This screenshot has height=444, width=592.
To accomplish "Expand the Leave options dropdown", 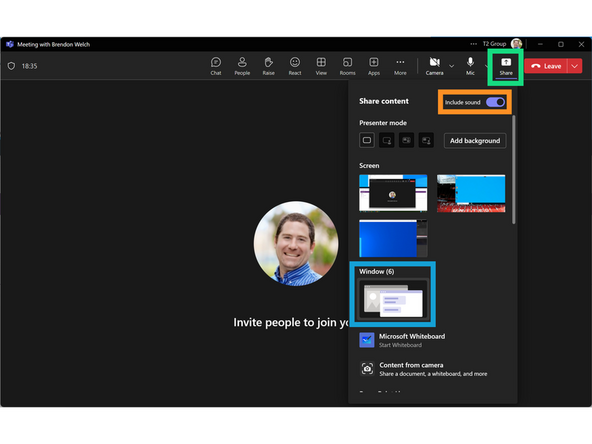I will 575,66.
